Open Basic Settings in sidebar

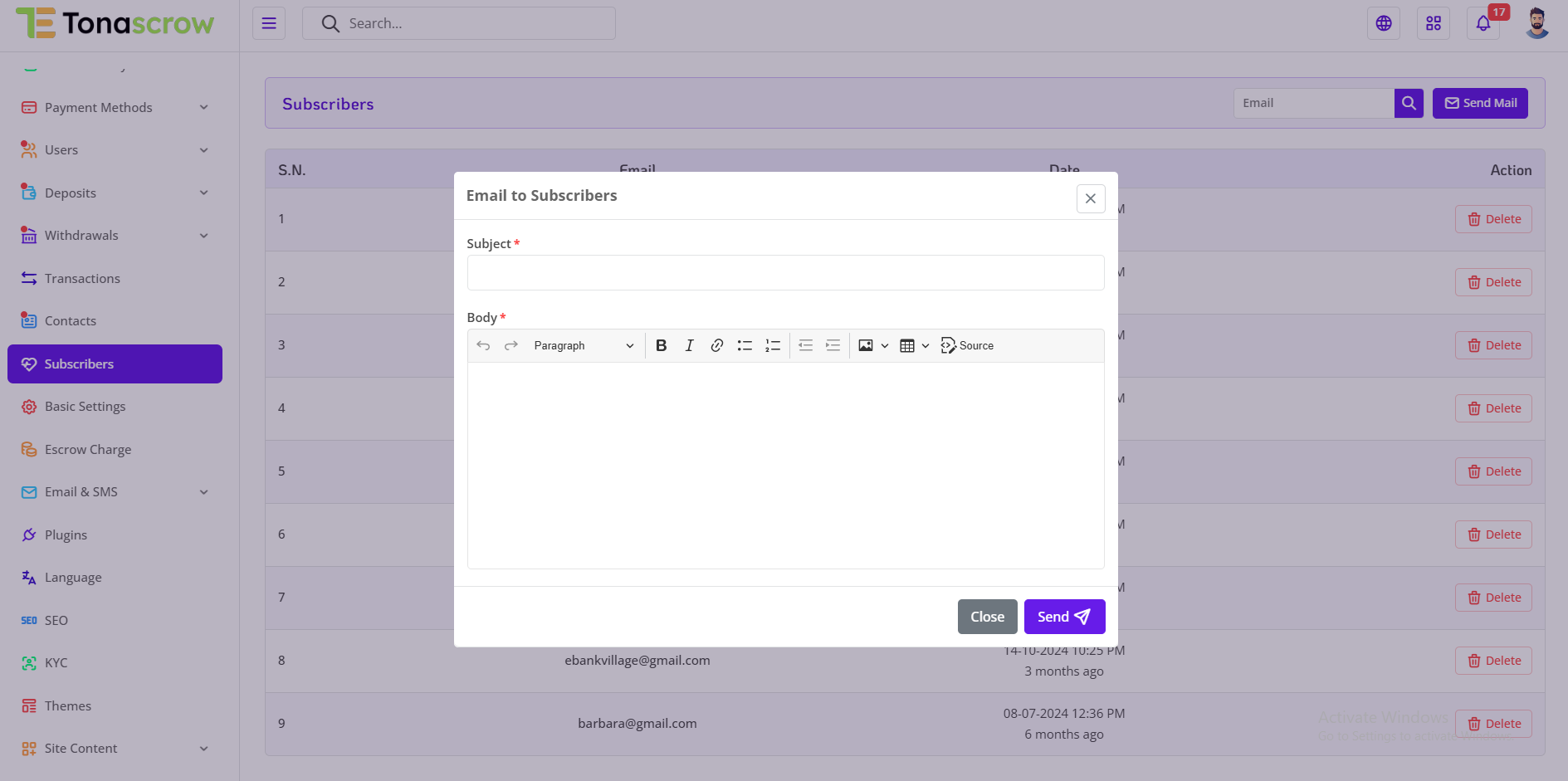click(85, 407)
